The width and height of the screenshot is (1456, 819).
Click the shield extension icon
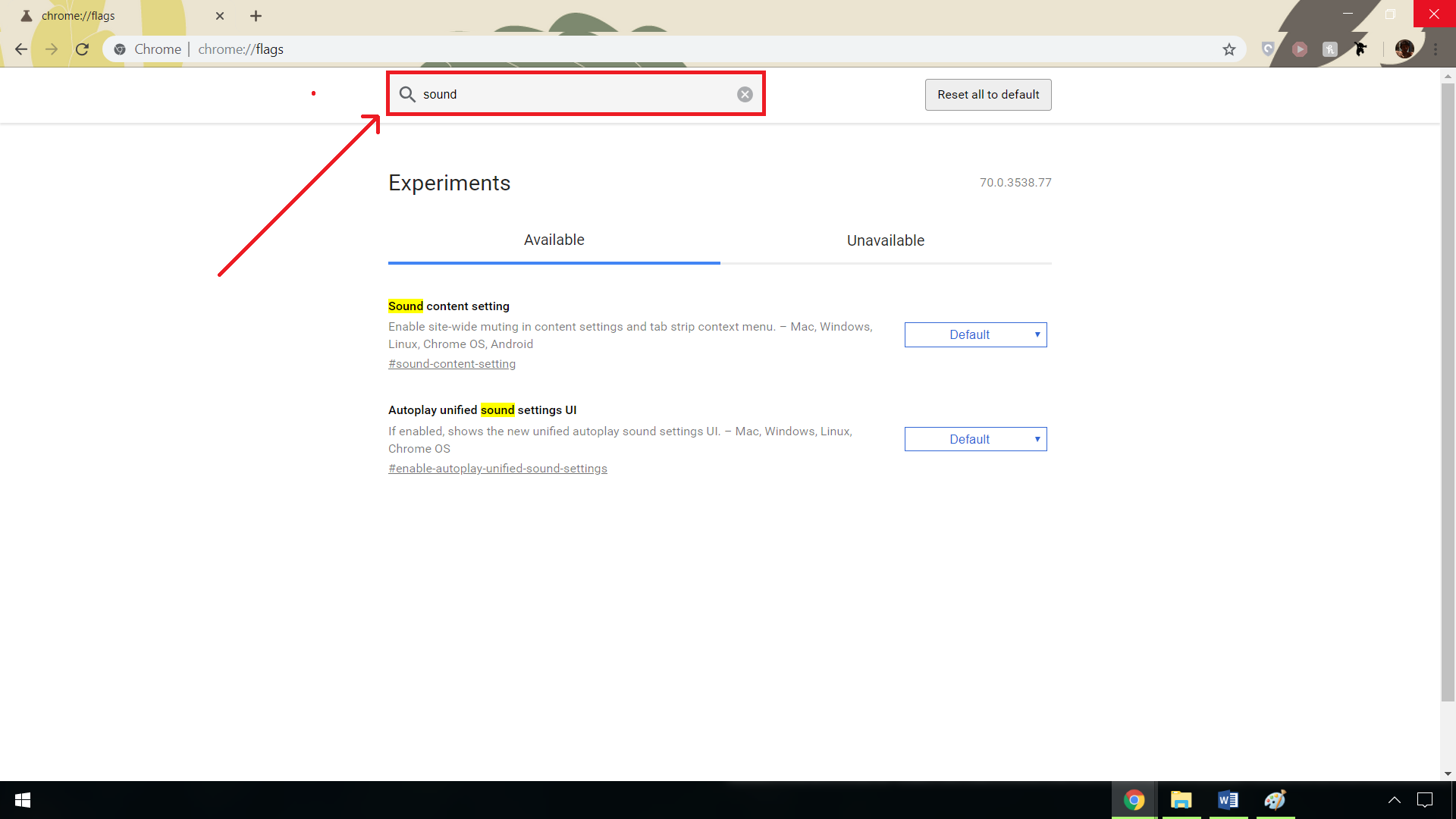[1267, 49]
